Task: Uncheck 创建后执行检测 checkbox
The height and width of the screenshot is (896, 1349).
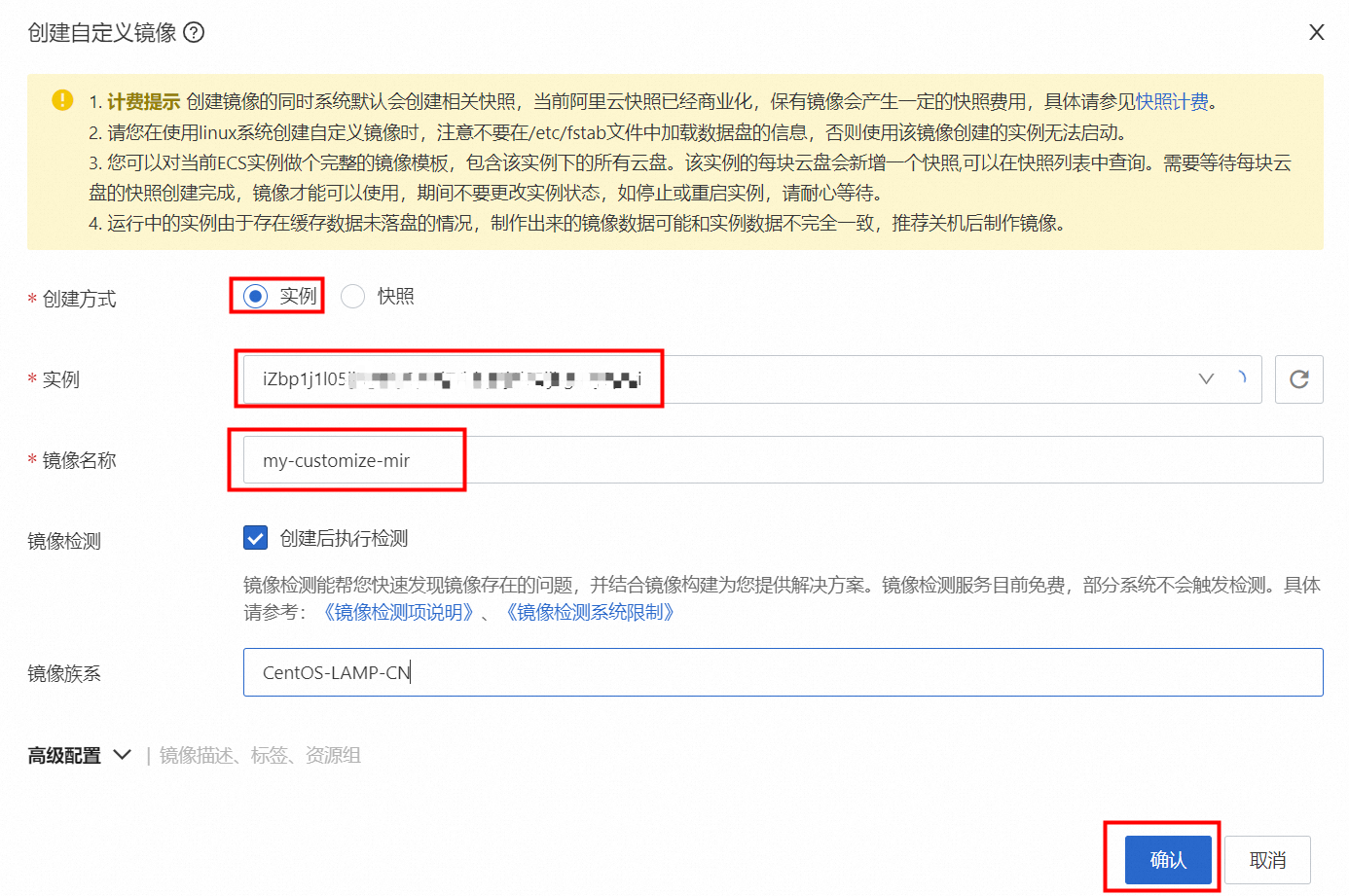Action: point(255,538)
